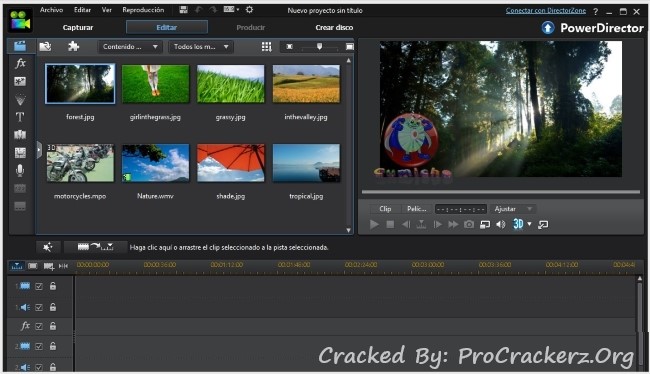Open the Voice-Over microphone room
This screenshot has height=374, width=650.
[20, 170]
